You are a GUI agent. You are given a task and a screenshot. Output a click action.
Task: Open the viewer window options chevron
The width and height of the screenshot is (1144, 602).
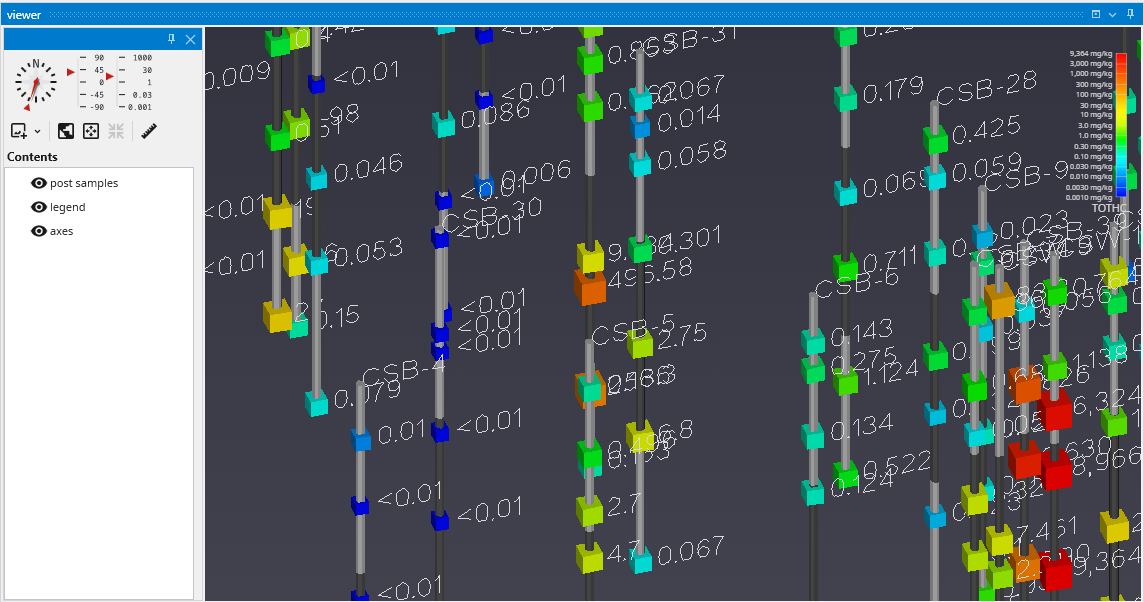pos(1112,14)
